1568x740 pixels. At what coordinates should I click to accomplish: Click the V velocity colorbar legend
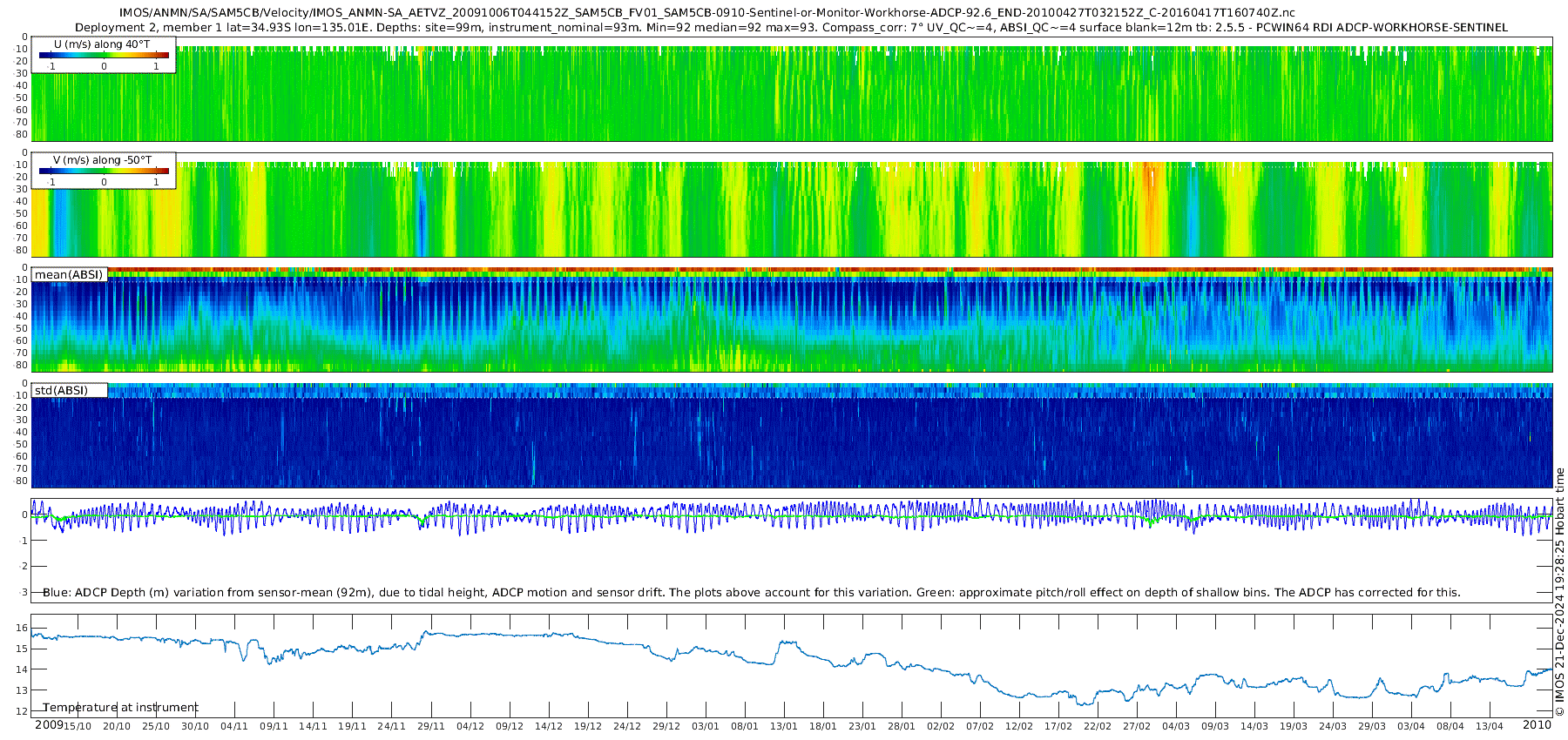click(103, 171)
